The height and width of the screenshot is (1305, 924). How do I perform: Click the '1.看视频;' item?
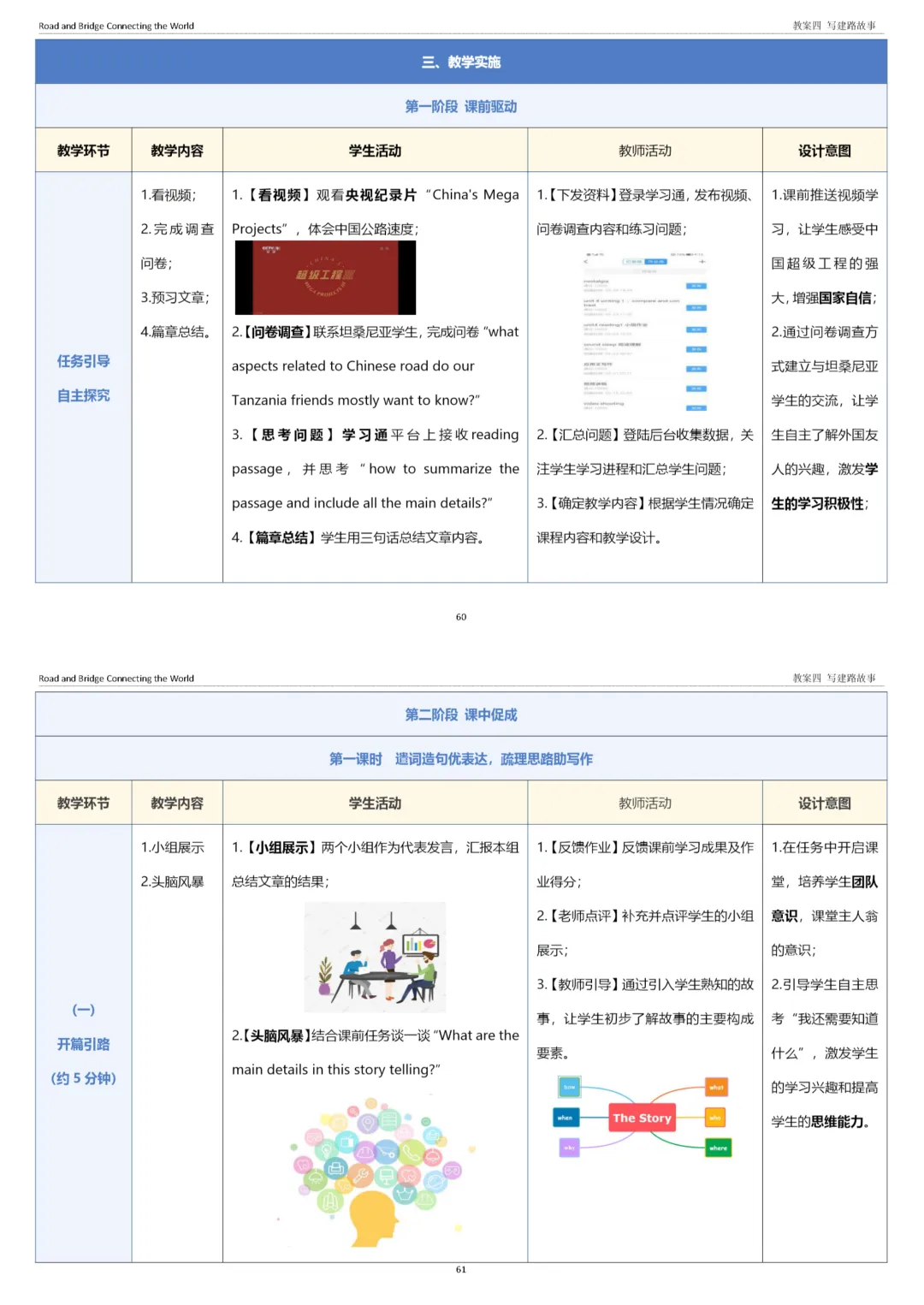[169, 195]
